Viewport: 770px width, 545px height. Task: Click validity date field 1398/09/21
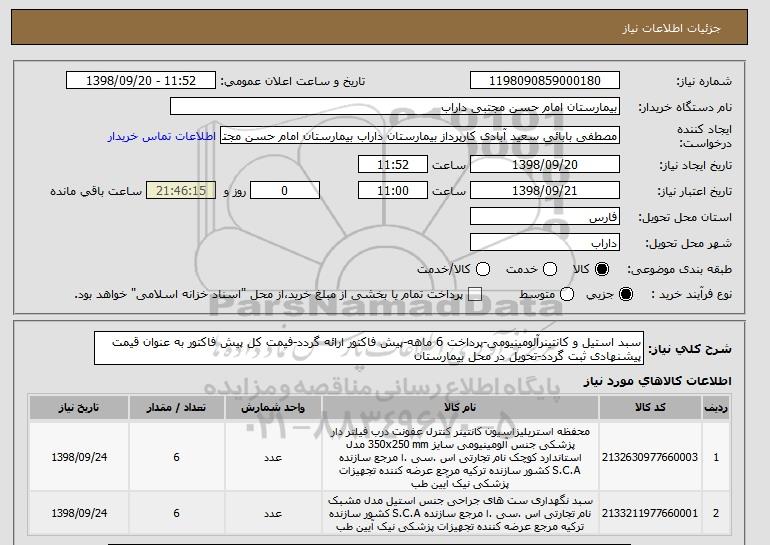pyautogui.click(x=545, y=191)
